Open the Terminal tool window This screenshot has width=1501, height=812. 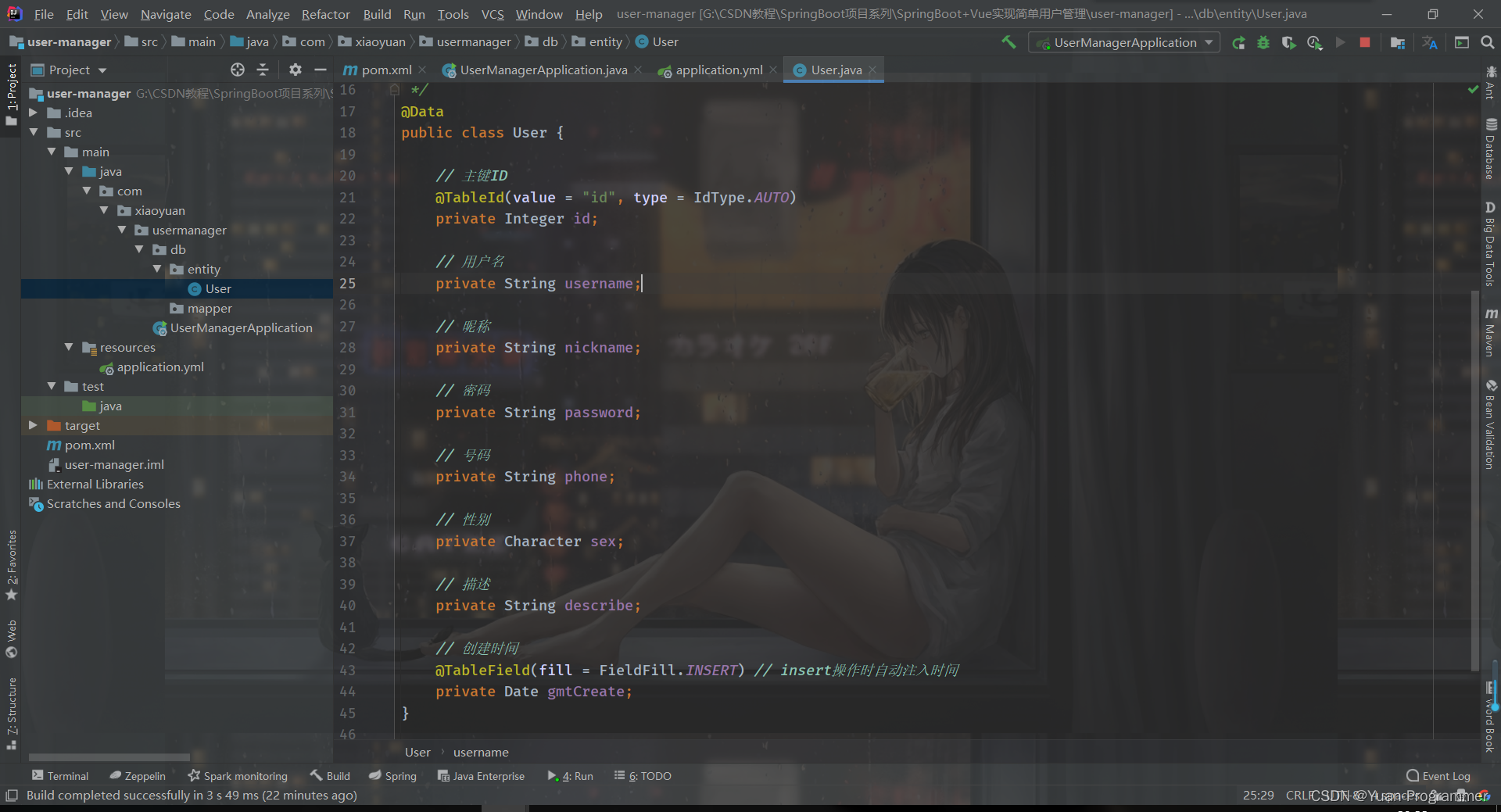(60, 775)
